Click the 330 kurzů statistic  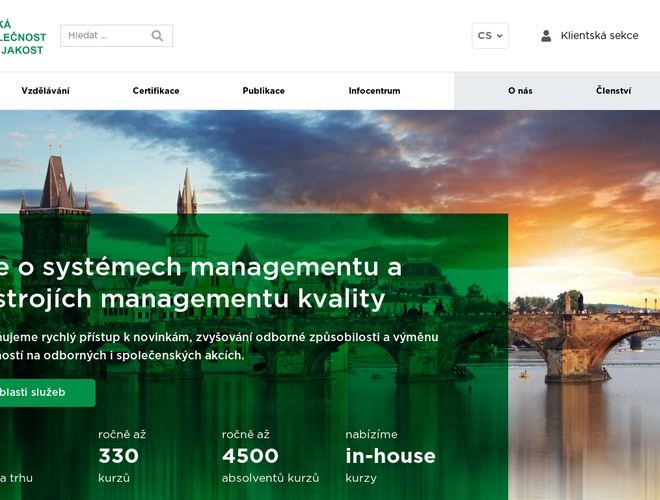pyautogui.click(x=119, y=456)
